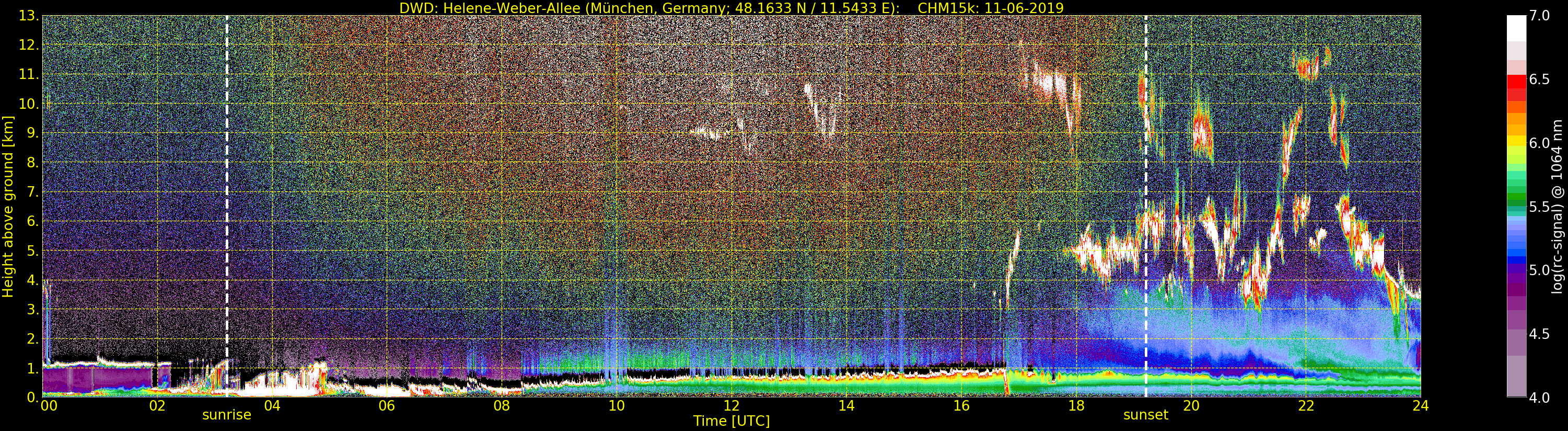Click the time-axis tick label '20'

click(x=1191, y=406)
